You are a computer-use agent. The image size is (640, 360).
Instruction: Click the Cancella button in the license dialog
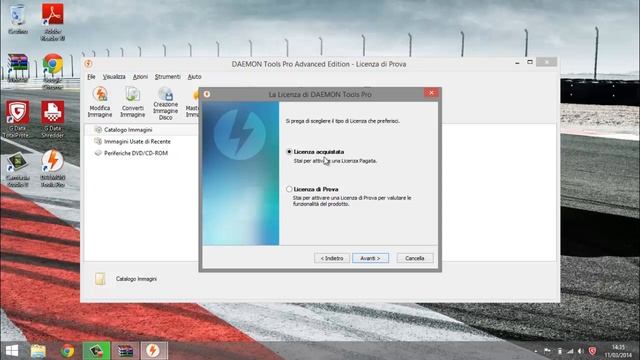coord(415,258)
